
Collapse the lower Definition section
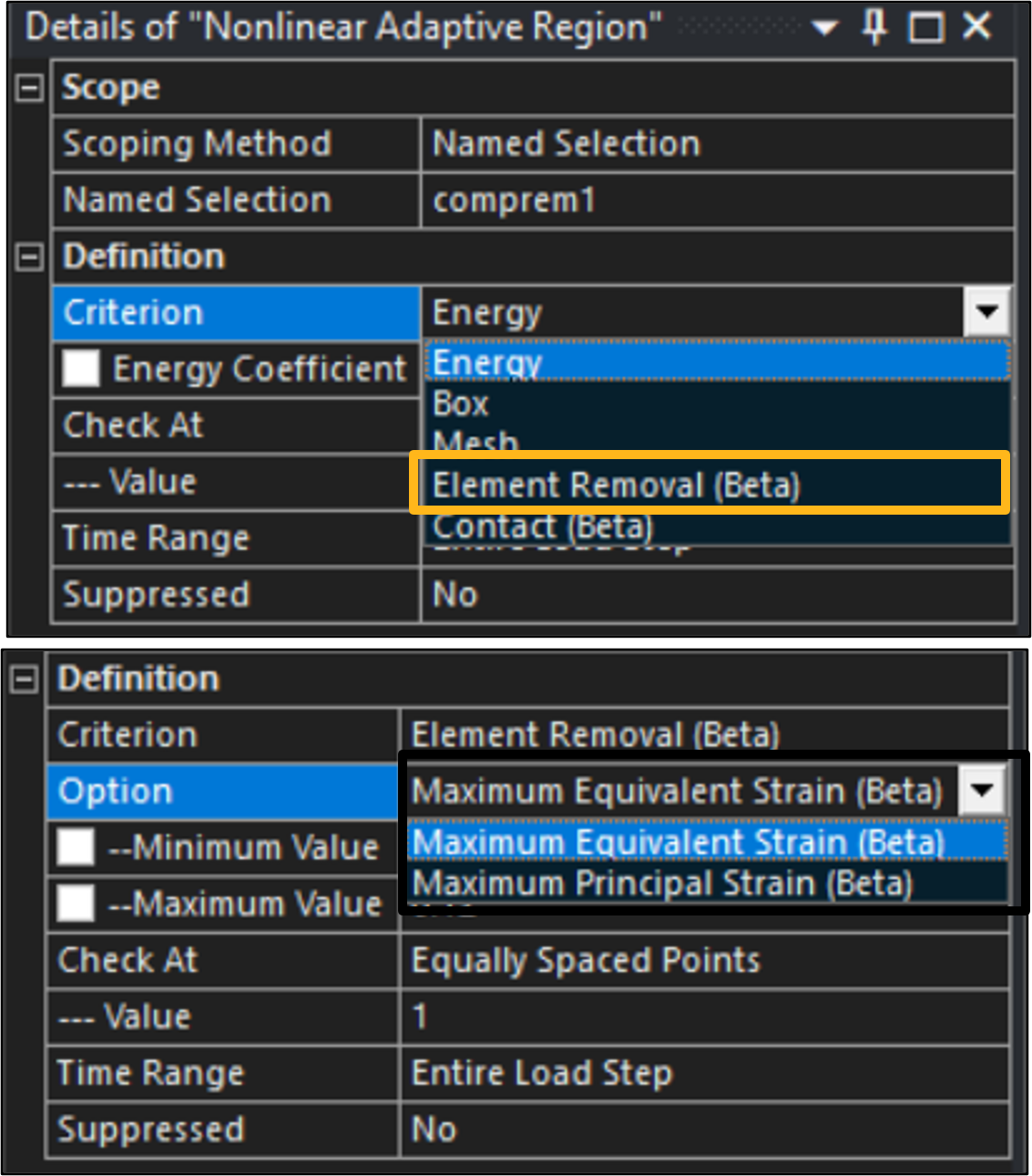25,680
